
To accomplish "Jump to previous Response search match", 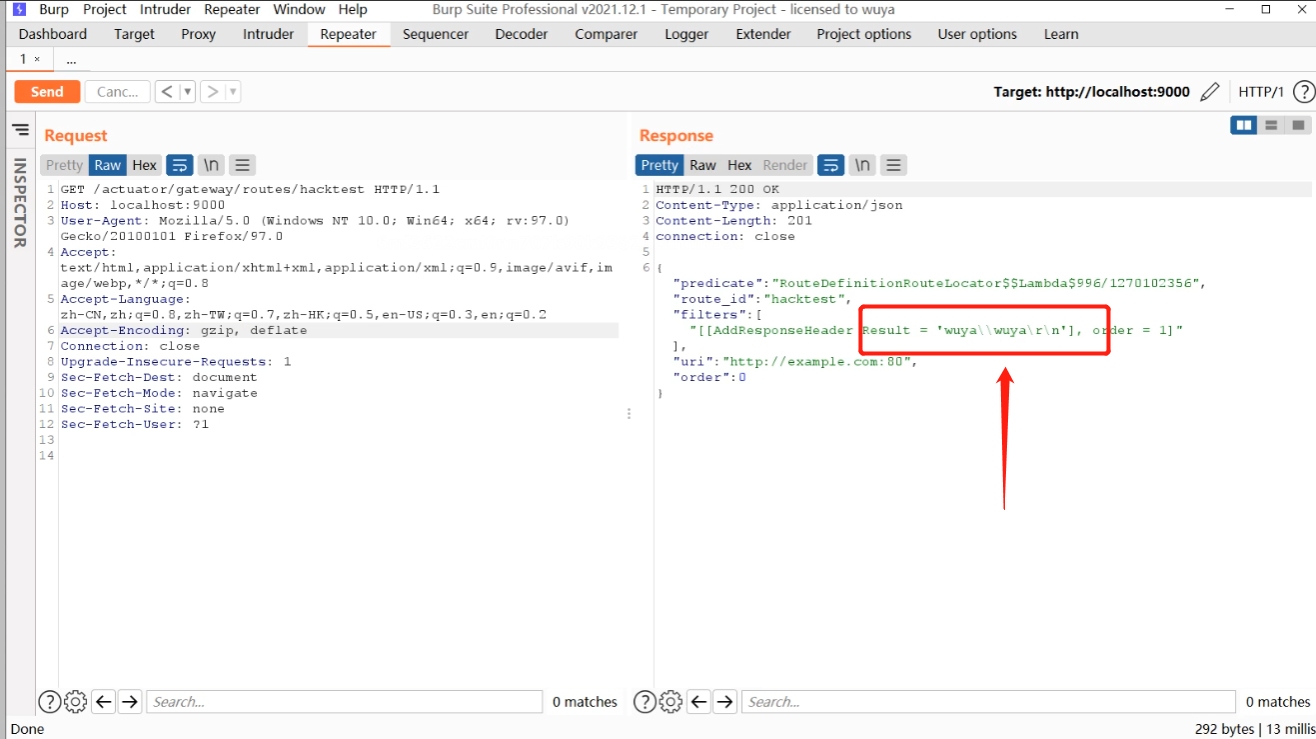I will 699,702.
